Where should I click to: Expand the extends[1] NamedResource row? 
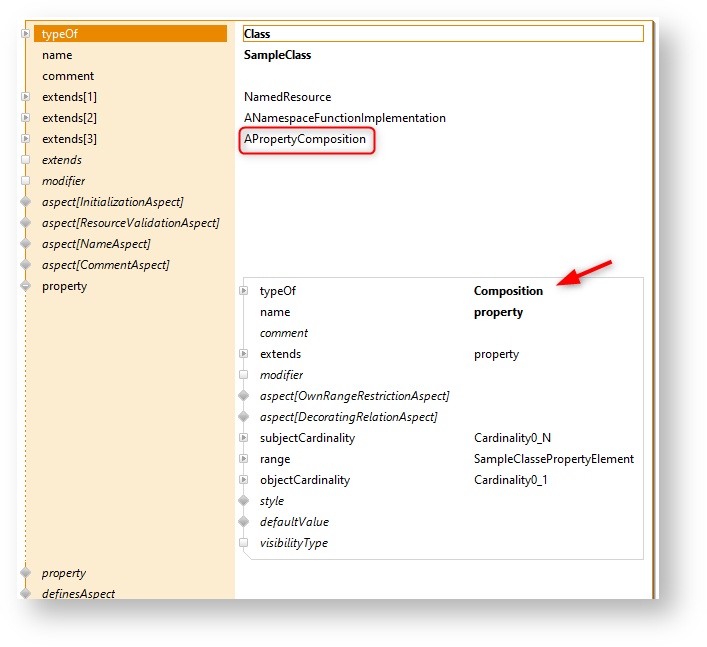(25, 97)
